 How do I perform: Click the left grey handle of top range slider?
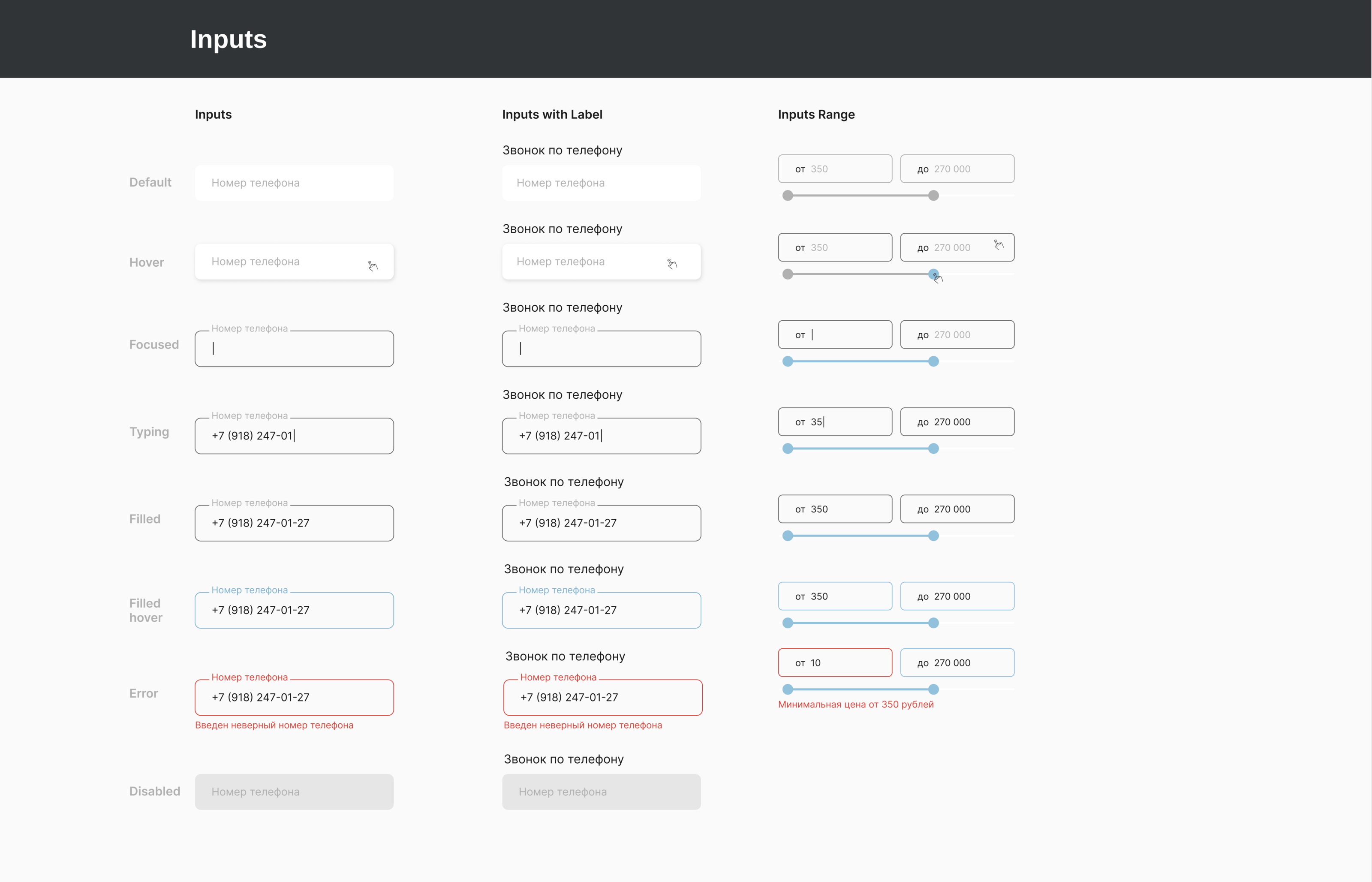click(788, 195)
